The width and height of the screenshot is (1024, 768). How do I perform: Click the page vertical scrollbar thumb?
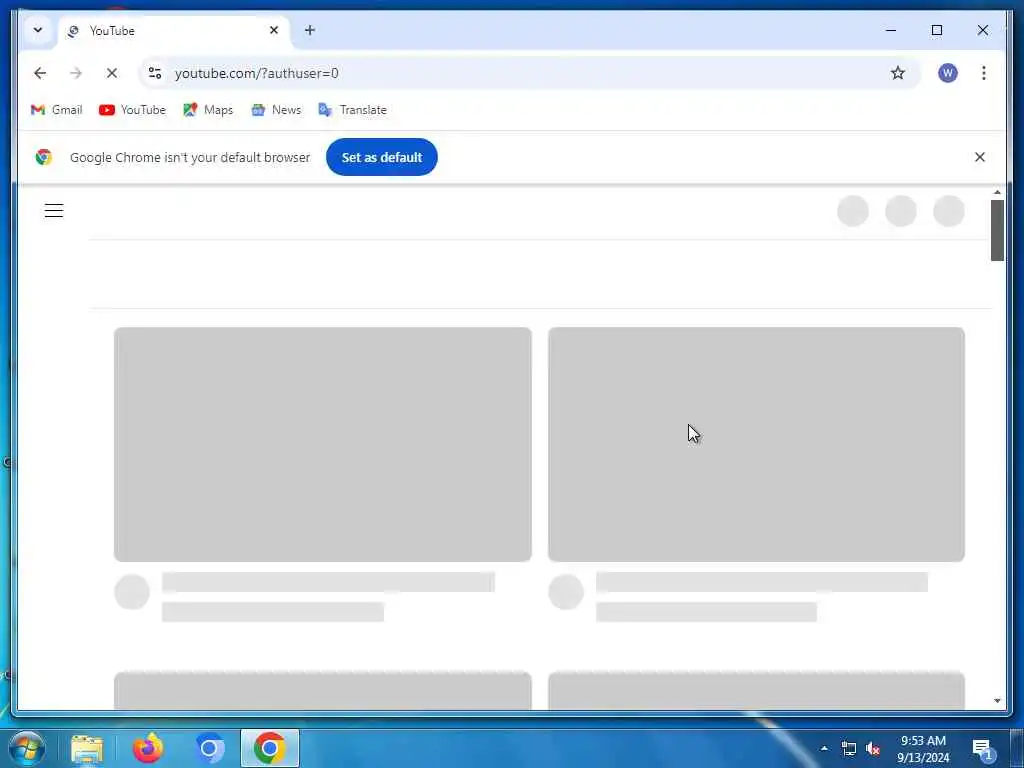(997, 230)
